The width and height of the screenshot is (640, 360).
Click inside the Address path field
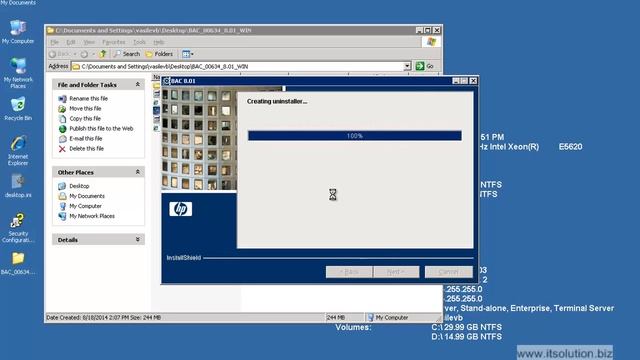[x=238, y=66]
